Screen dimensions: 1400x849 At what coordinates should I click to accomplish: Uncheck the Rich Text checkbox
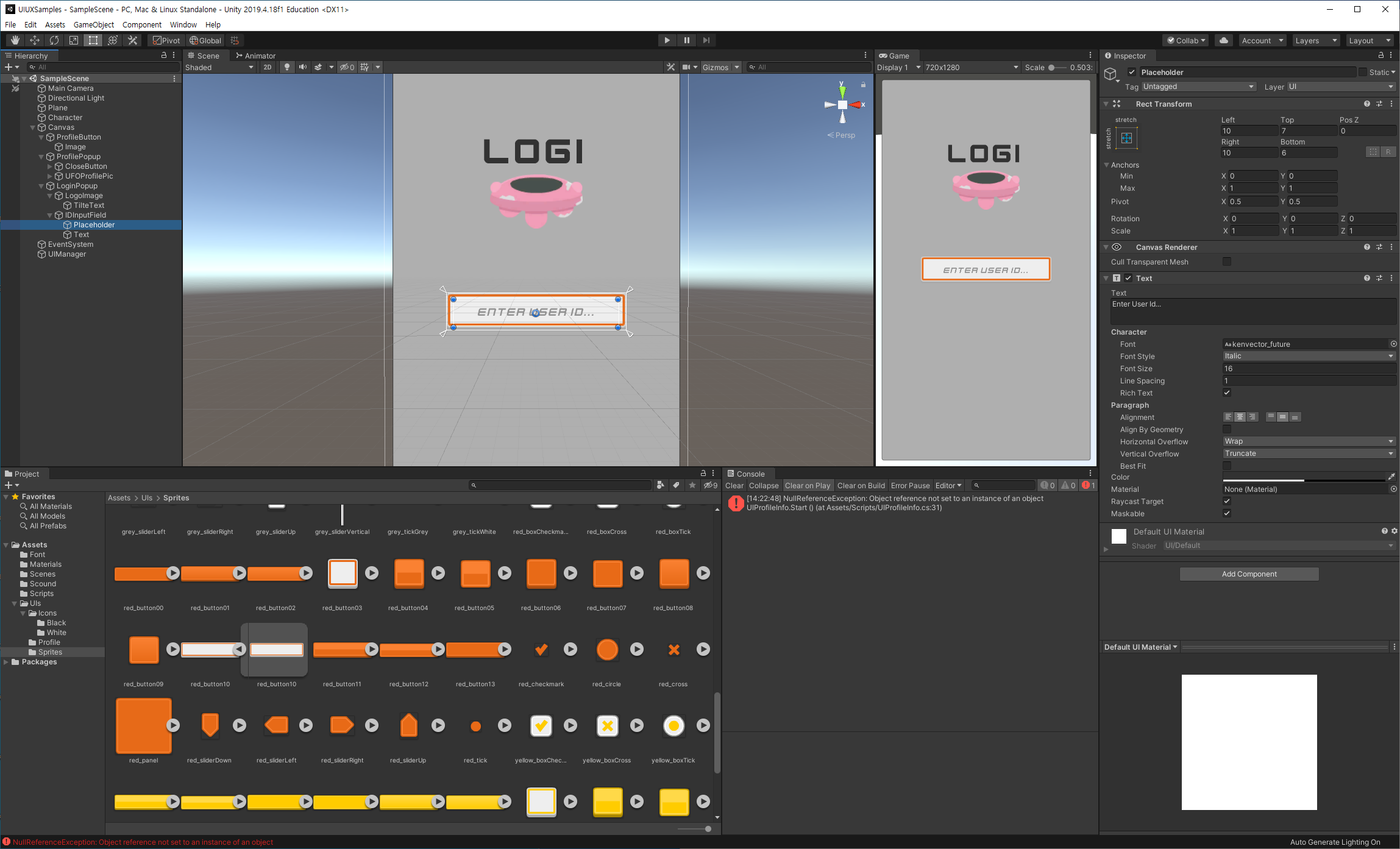(x=1227, y=393)
